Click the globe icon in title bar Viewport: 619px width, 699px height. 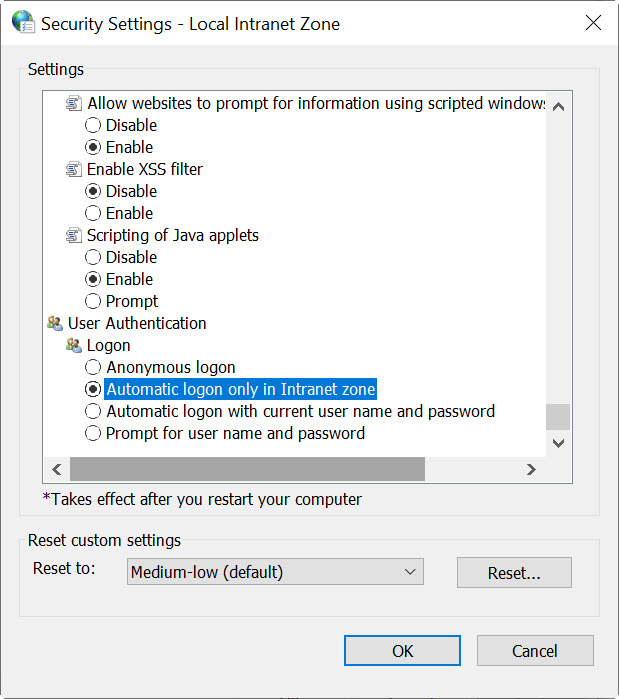[x=23, y=22]
